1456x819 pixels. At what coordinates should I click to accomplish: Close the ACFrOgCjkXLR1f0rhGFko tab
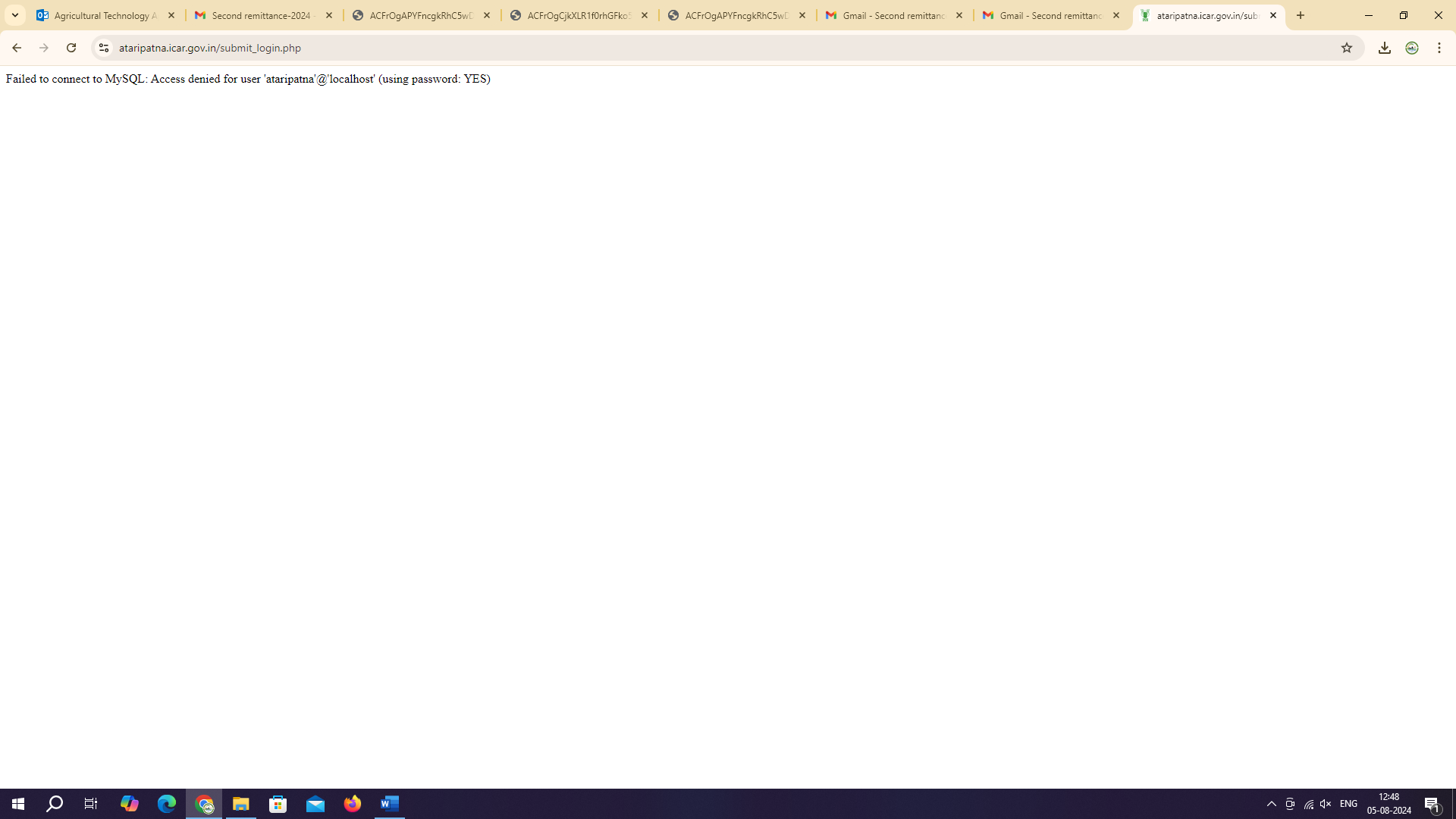point(645,15)
